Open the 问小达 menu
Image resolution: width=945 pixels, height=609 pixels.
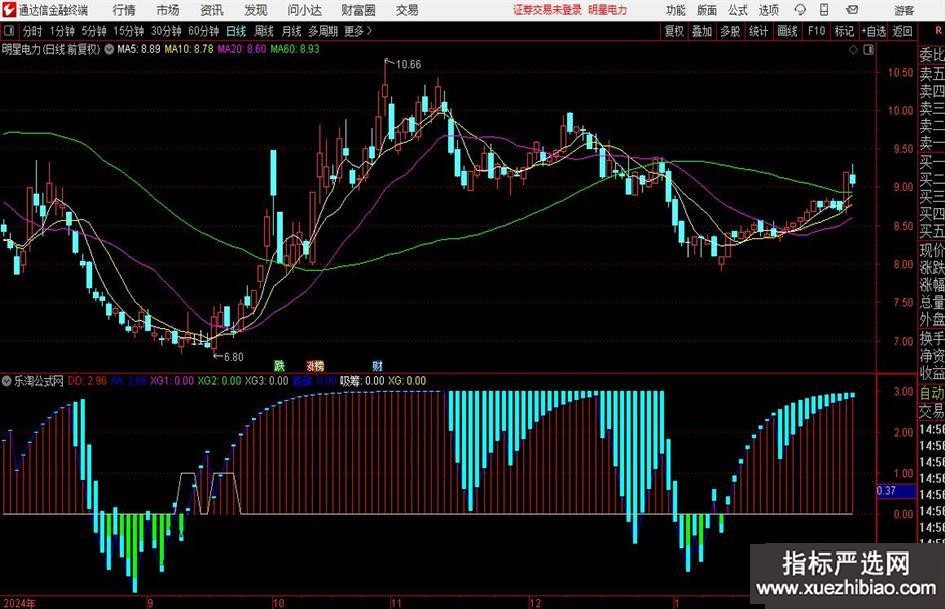pyautogui.click(x=304, y=10)
